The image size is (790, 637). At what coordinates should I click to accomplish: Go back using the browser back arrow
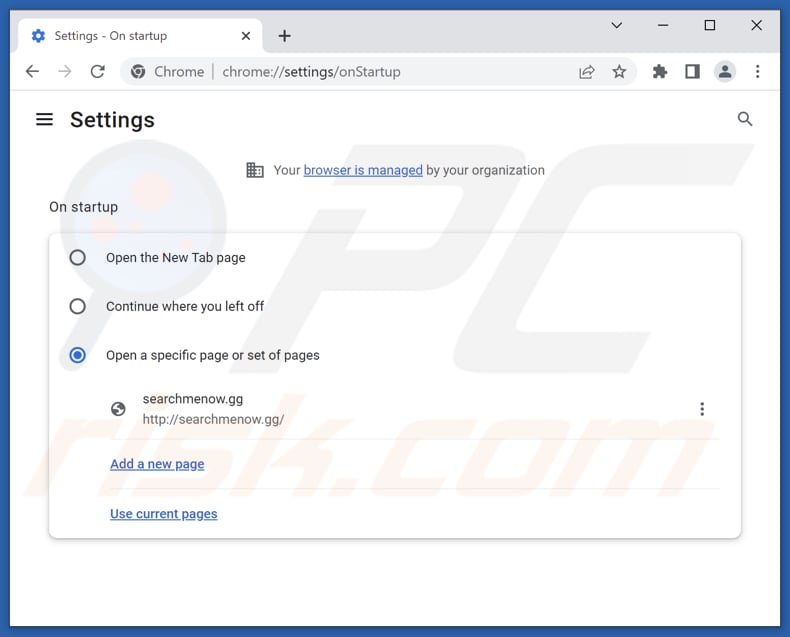point(32,72)
